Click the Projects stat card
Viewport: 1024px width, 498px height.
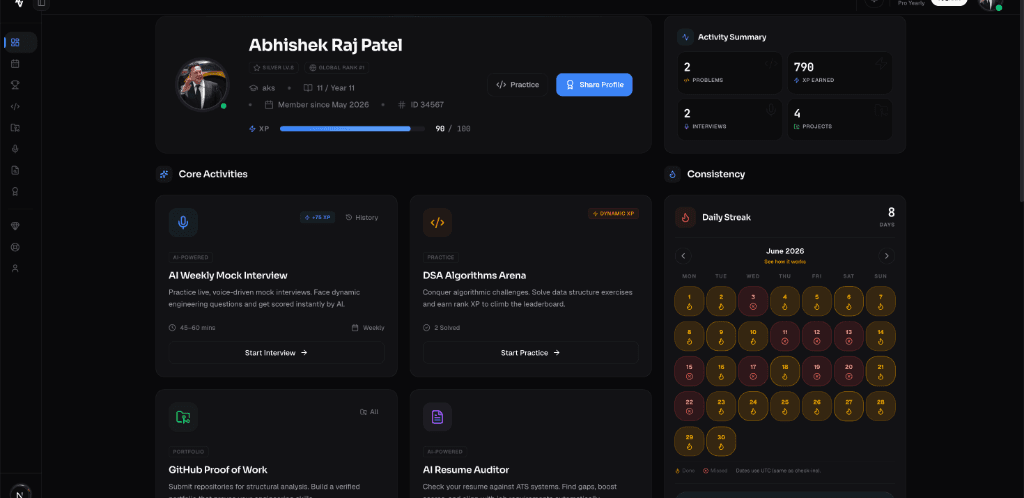(x=840, y=119)
